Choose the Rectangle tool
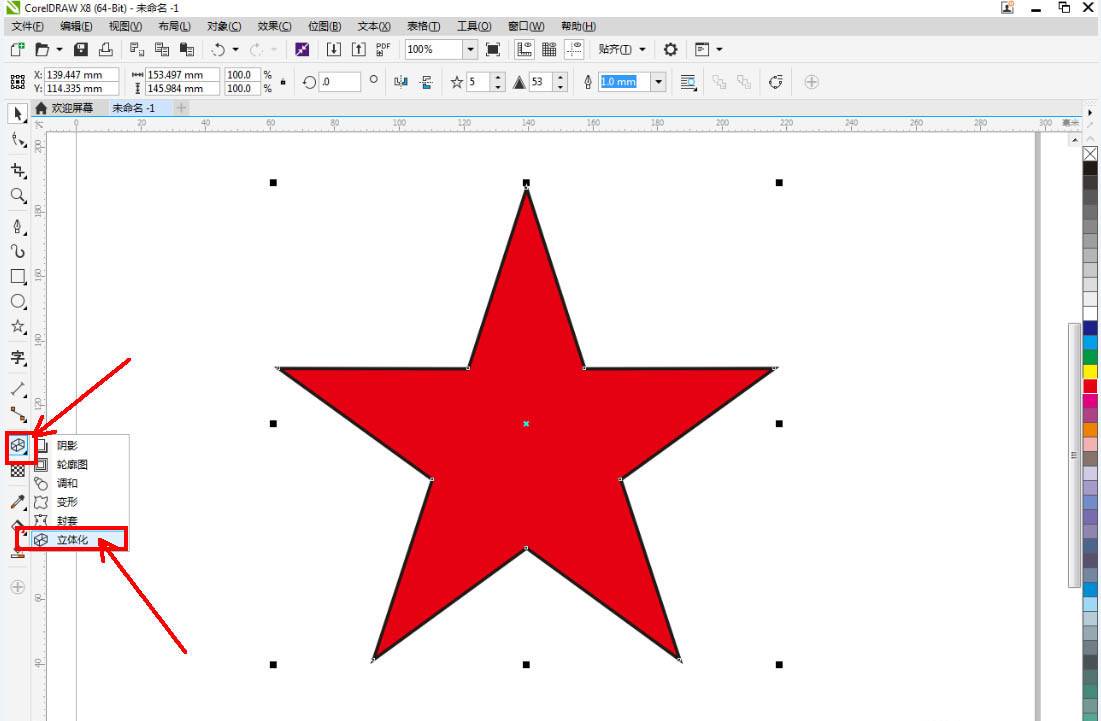This screenshot has width=1101, height=721. [17, 277]
